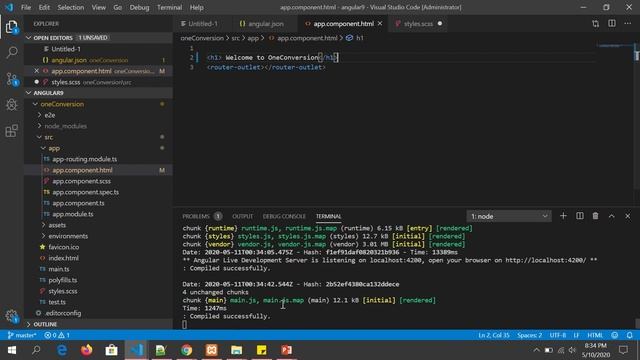The width and height of the screenshot is (640, 360).
Task: Split the editor to the right
Action: click(611, 24)
